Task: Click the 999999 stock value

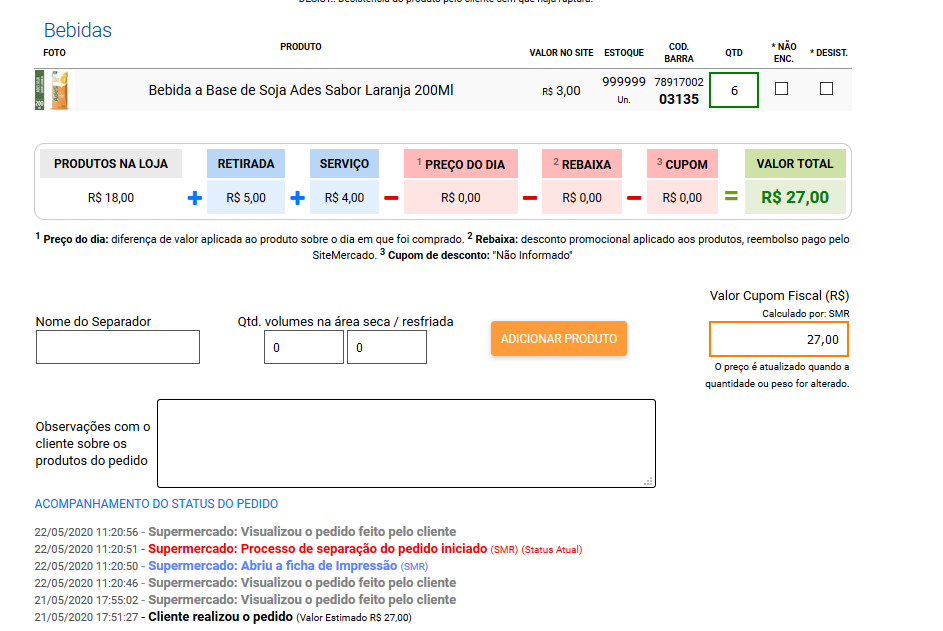Action: point(624,82)
